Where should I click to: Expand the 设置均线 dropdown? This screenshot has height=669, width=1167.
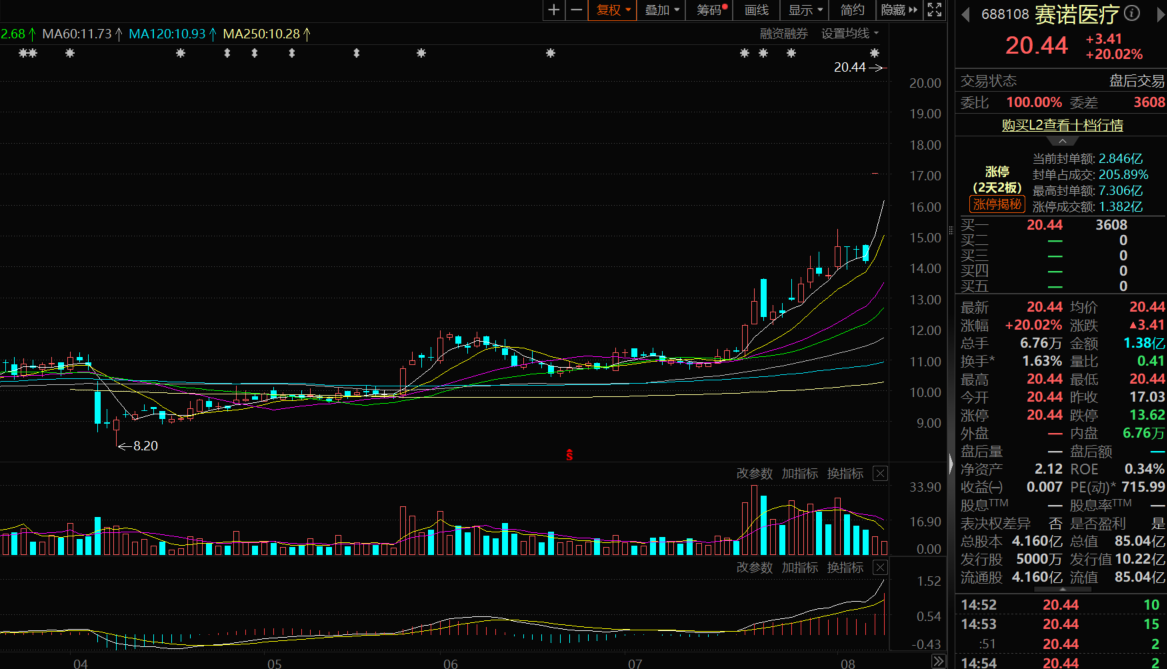[x=850, y=33]
